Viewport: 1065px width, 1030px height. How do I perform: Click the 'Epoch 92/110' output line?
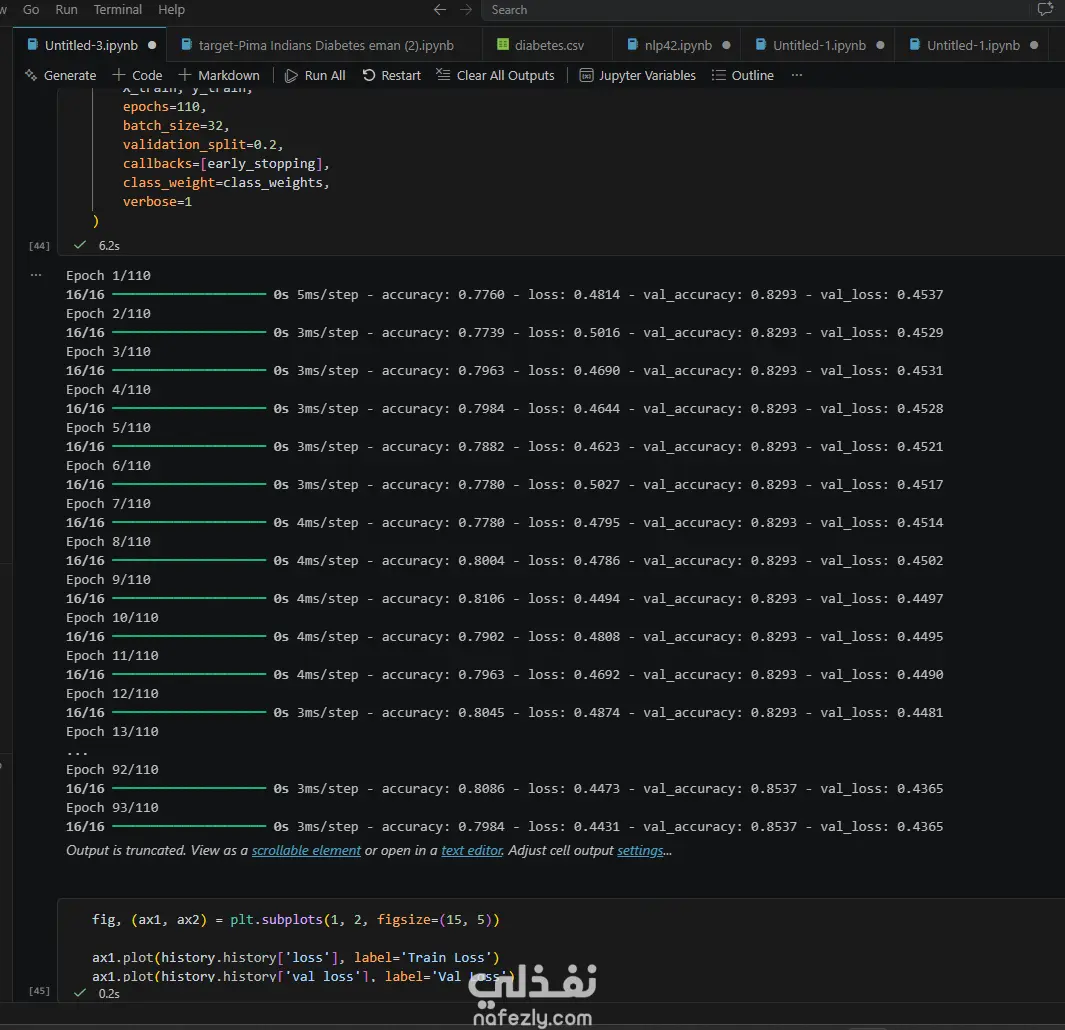coord(112,769)
